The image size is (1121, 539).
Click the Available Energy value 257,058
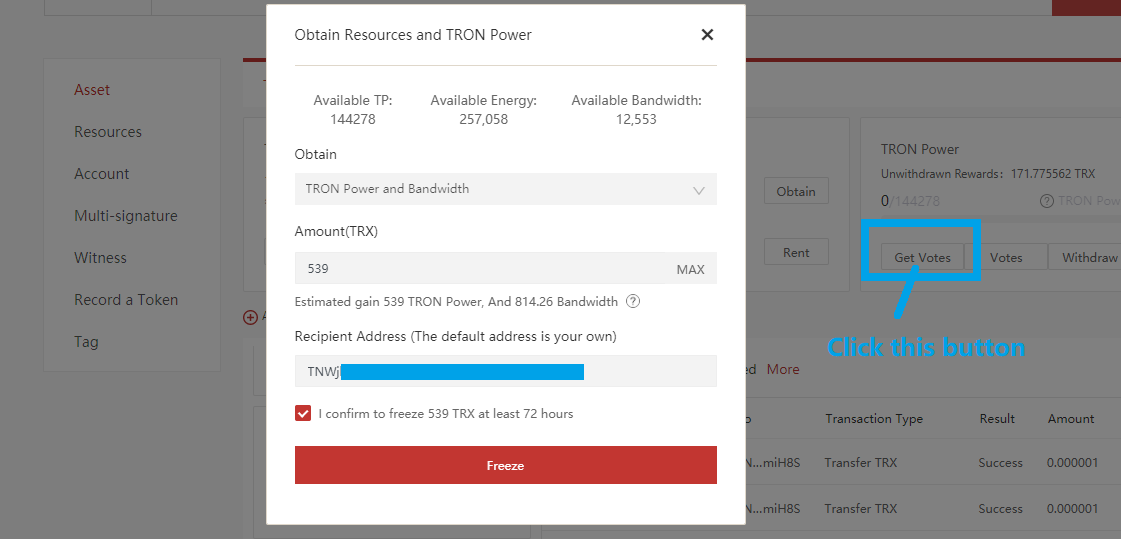coord(483,119)
